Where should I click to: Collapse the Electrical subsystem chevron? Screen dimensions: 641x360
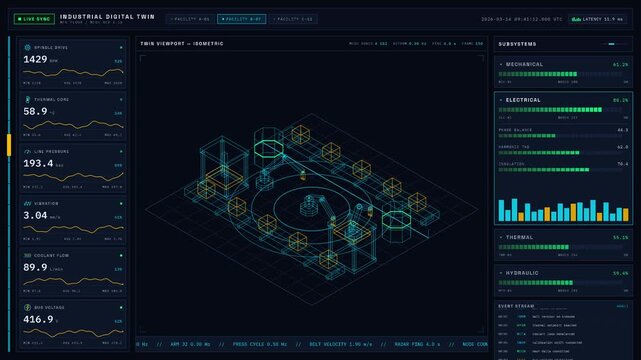tap(501, 100)
